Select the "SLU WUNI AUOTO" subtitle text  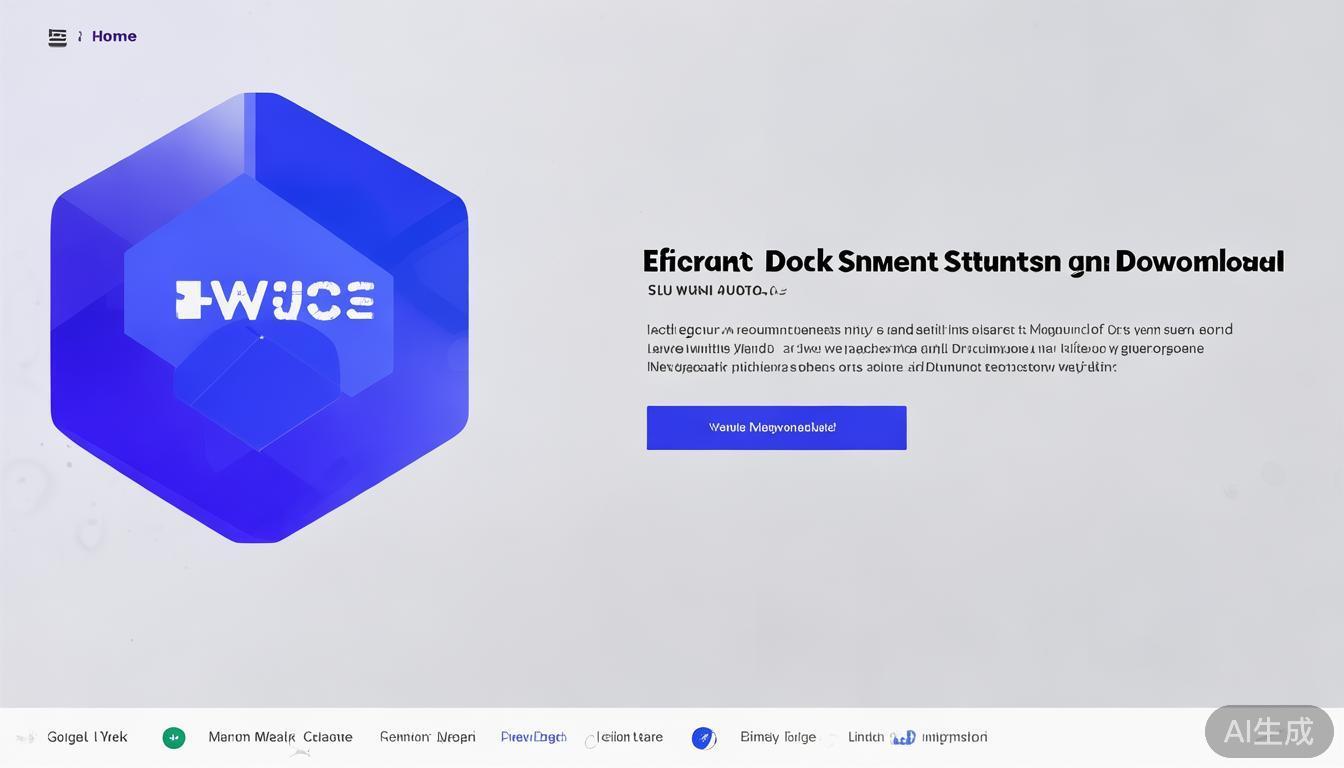click(x=716, y=291)
